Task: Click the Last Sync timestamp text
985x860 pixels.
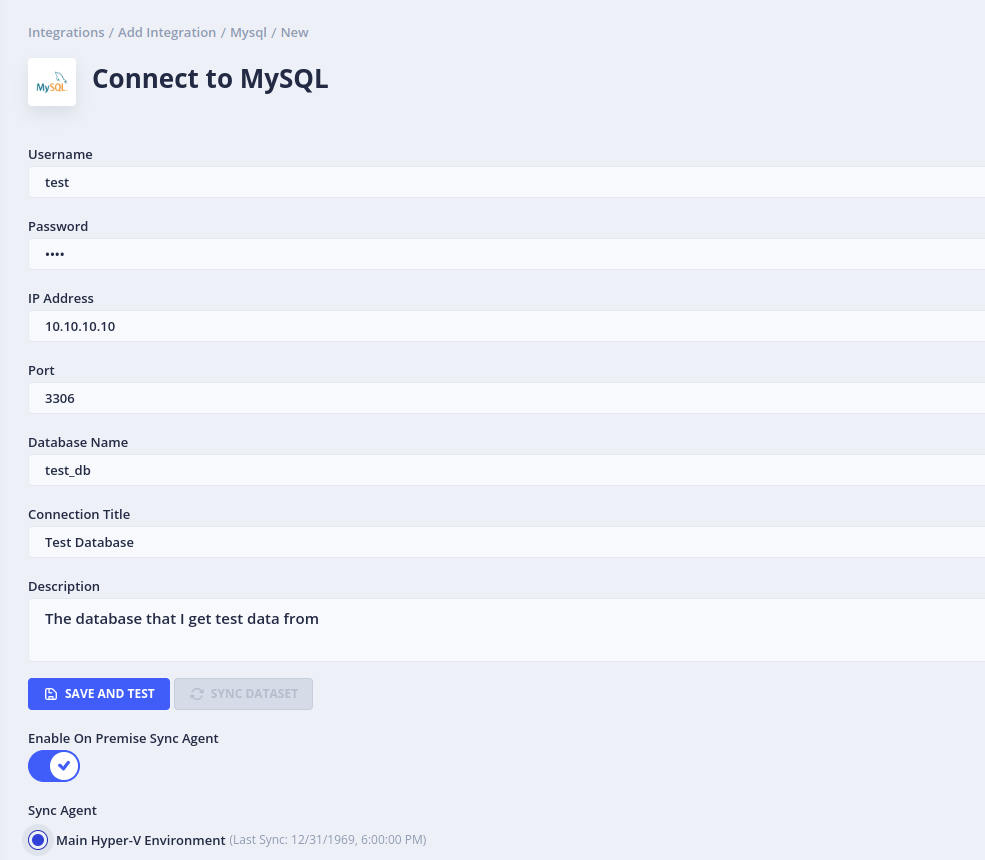Action: [328, 840]
